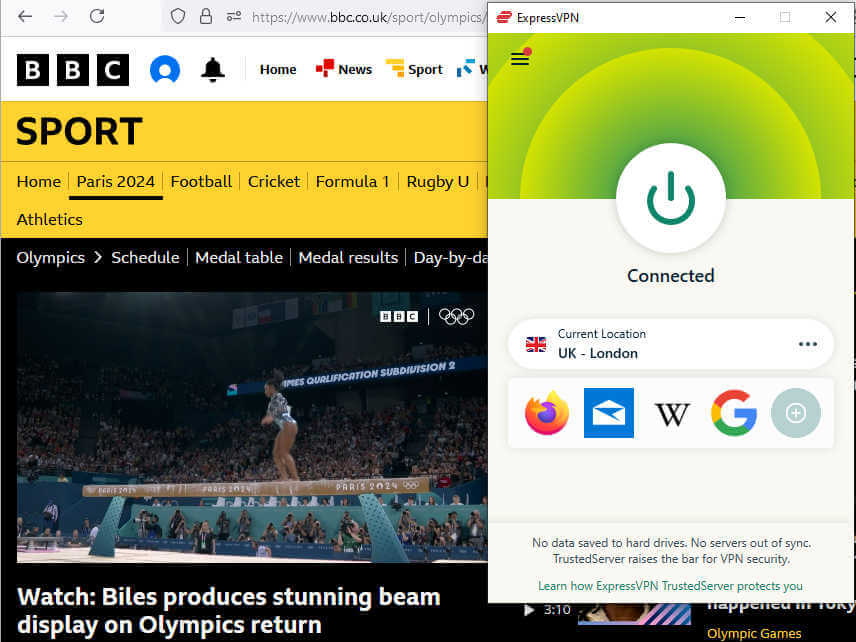
Task: Go forward in the browser
Action: tap(61, 16)
